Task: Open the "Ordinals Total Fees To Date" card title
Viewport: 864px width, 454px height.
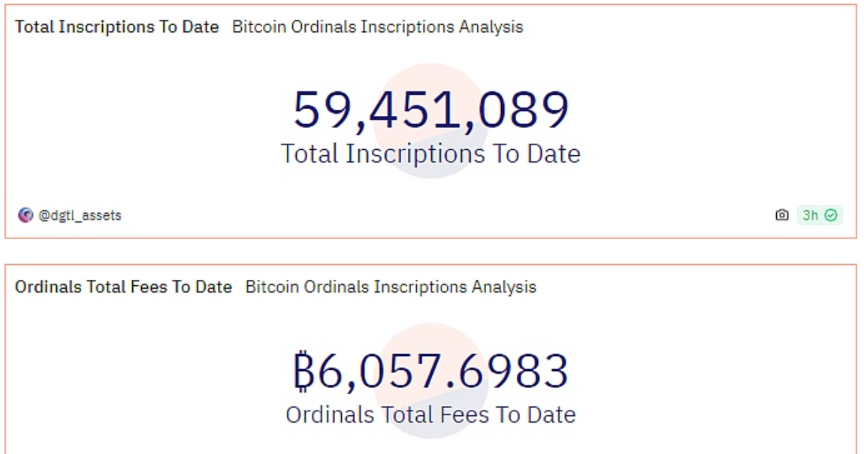Action: (x=123, y=287)
